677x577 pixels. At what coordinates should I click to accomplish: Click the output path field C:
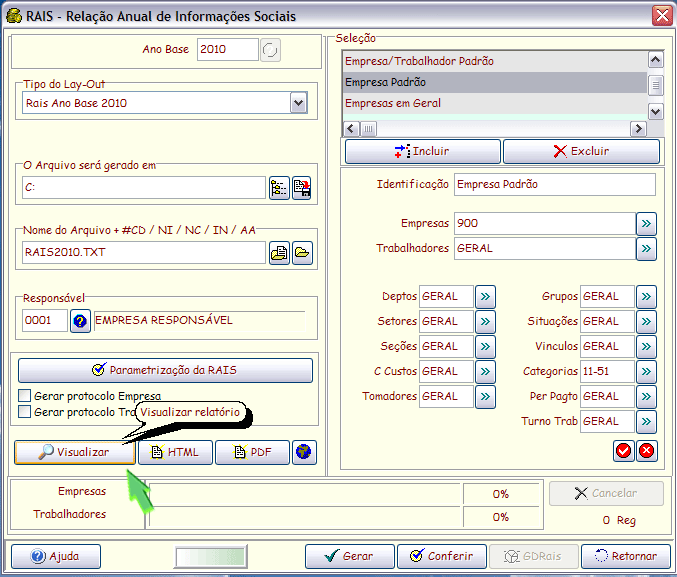pos(144,188)
